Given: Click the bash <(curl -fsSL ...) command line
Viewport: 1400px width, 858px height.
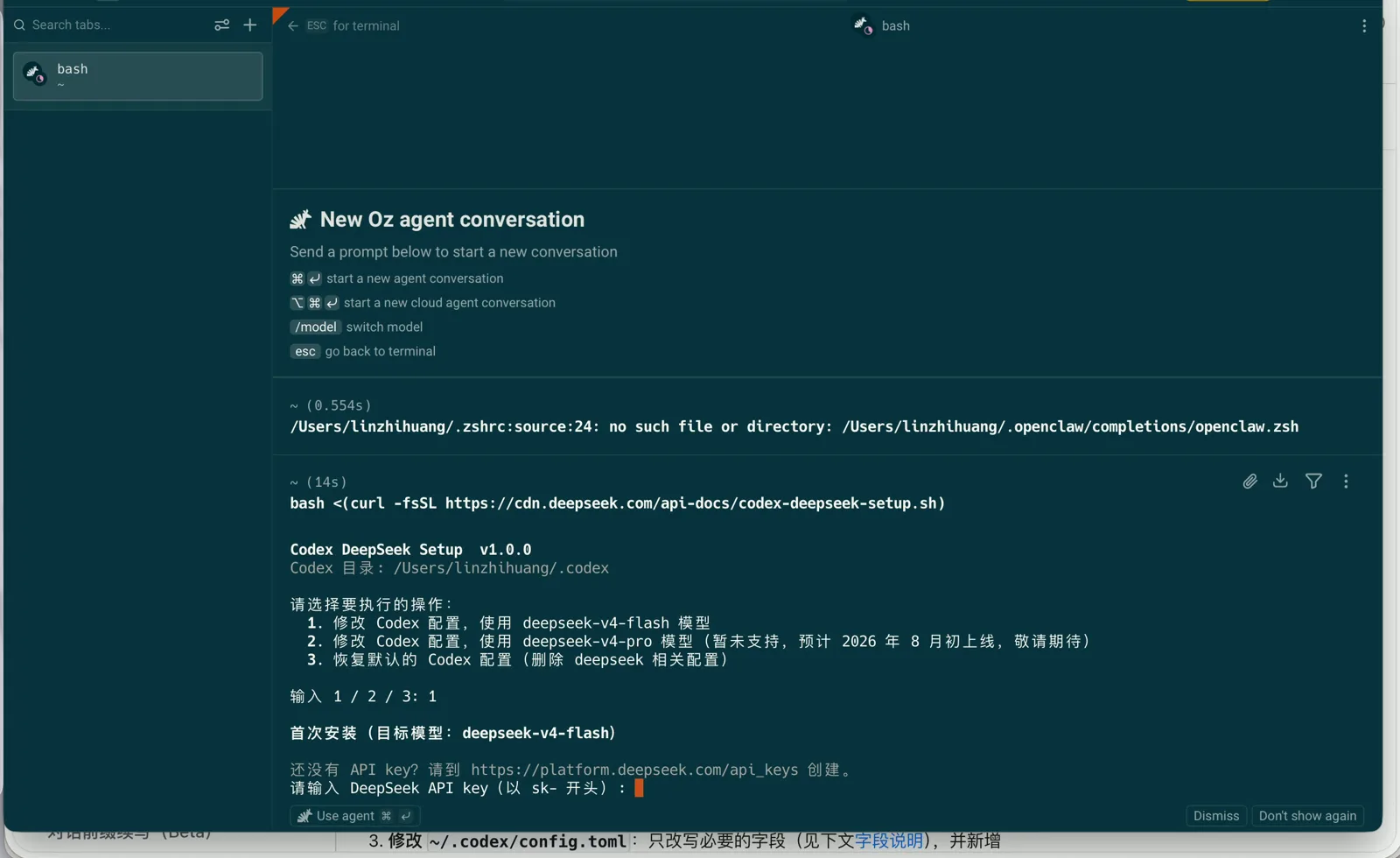Looking at the screenshot, I should (x=618, y=503).
